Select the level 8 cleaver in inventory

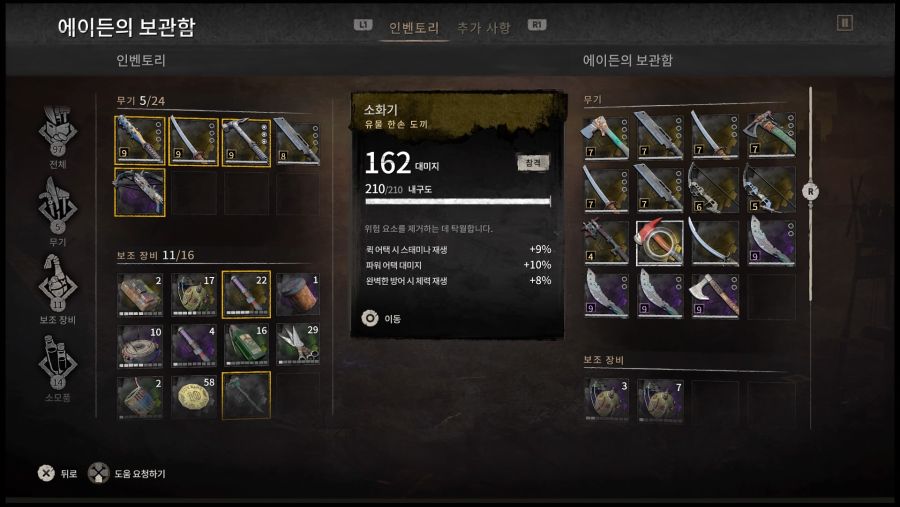[x=297, y=141]
